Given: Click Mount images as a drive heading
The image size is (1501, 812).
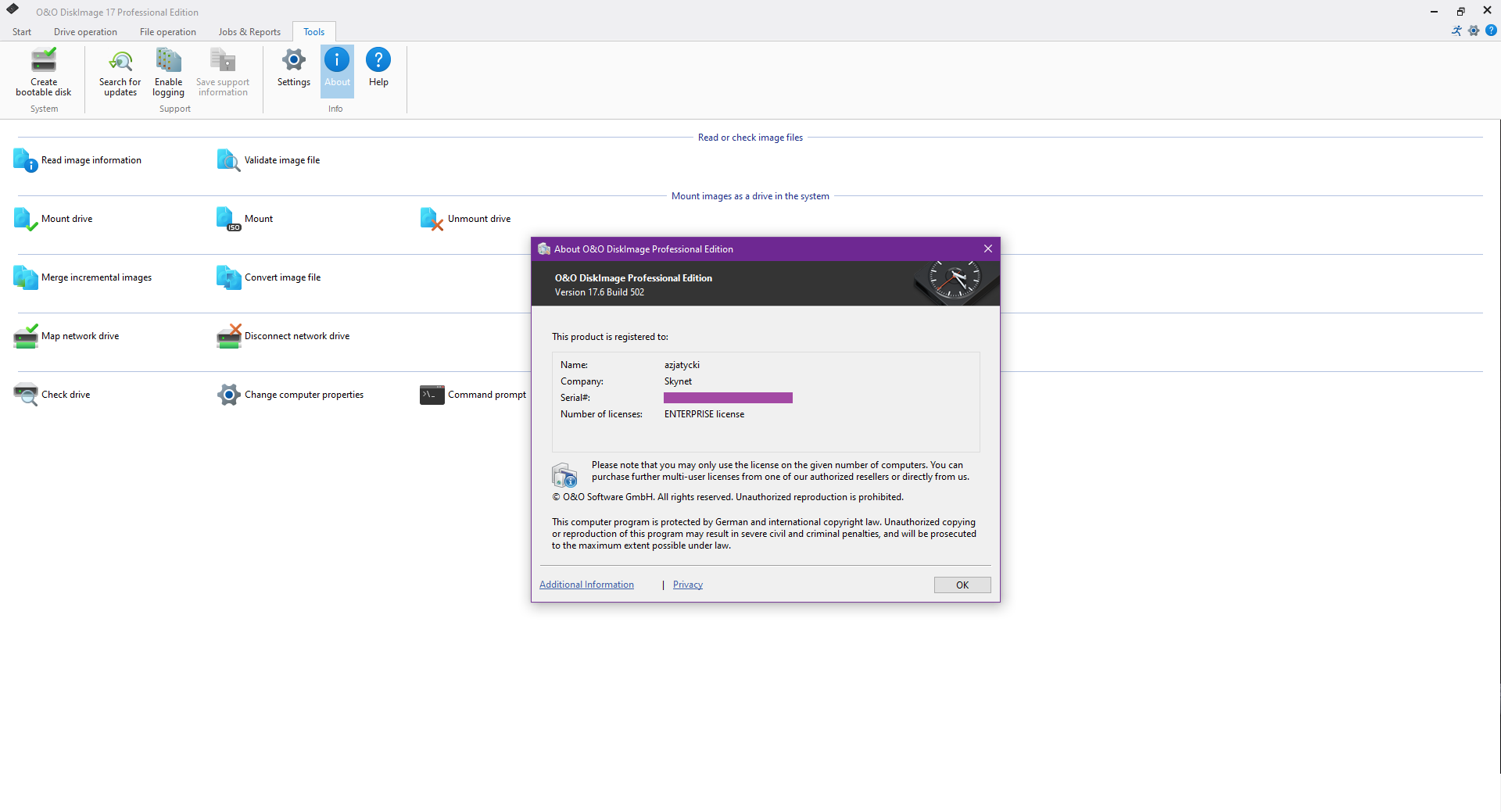Looking at the screenshot, I should pyautogui.click(x=750, y=196).
